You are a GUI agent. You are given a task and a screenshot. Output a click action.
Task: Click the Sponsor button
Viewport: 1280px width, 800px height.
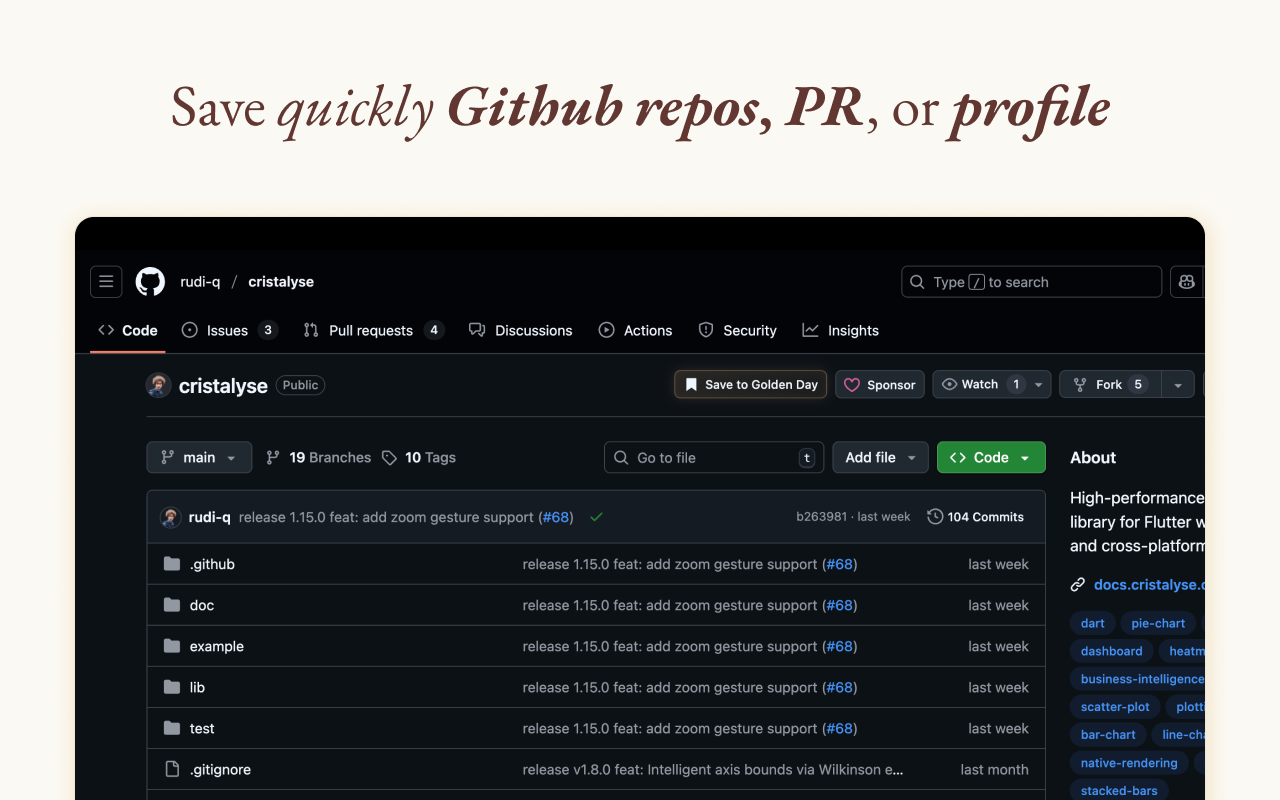tap(880, 385)
